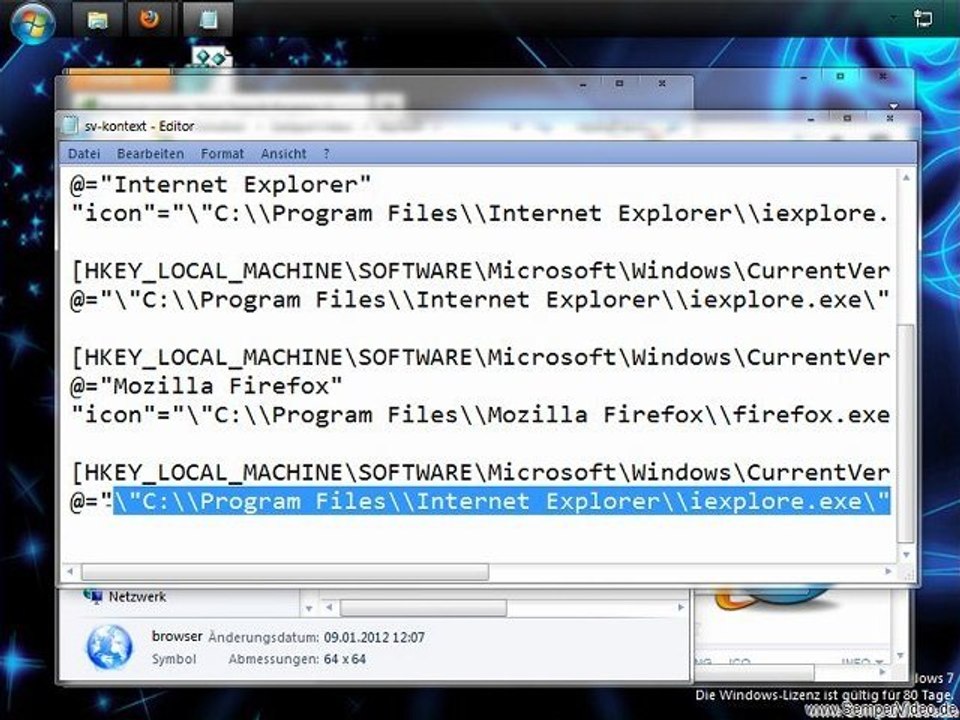960x720 pixels.
Task: Close the rightmost background window
Action: pyautogui.click(x=882, y=77)
